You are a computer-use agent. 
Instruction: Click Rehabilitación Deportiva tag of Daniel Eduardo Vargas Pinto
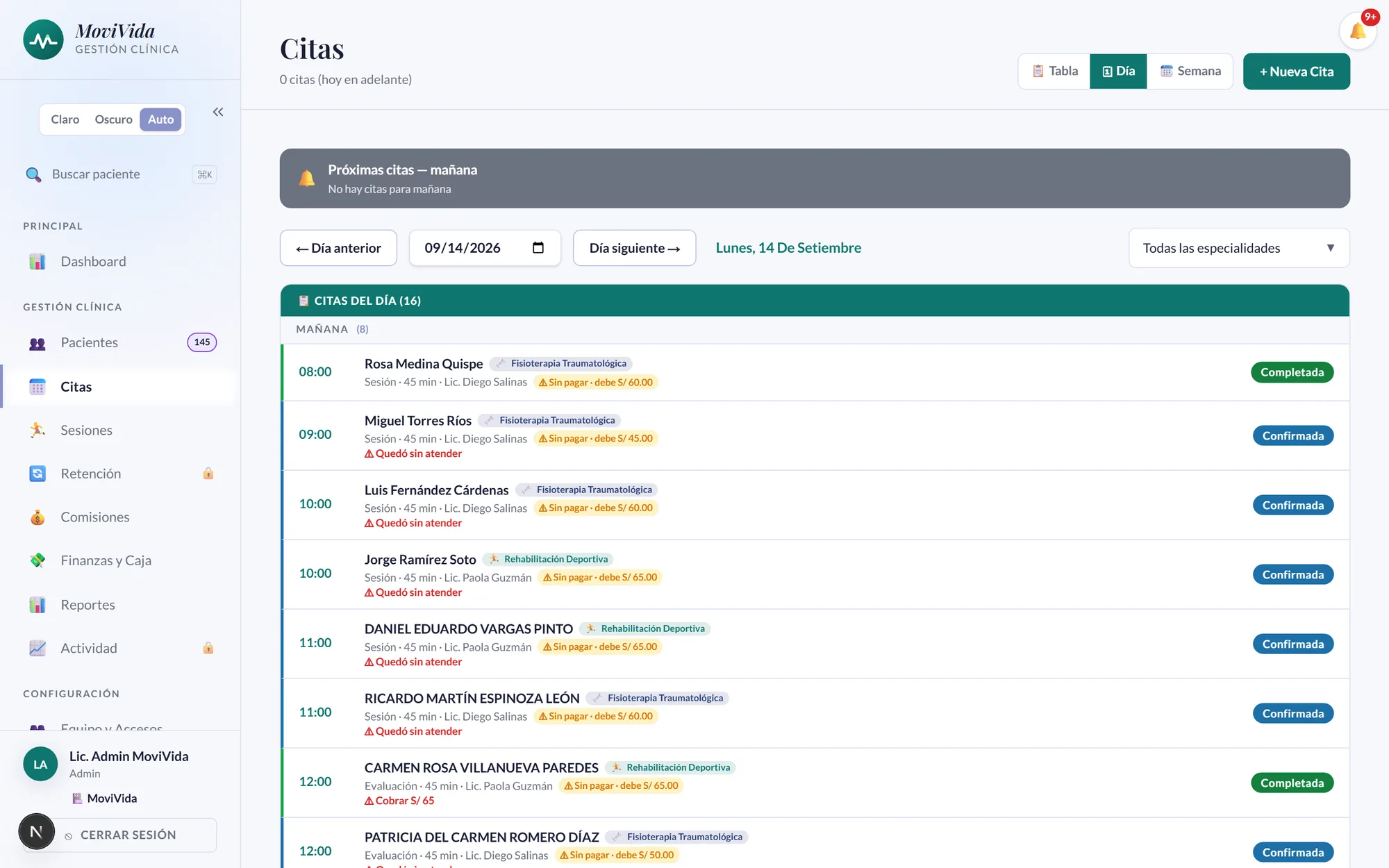pyautogui.click(x=644, y=628)
